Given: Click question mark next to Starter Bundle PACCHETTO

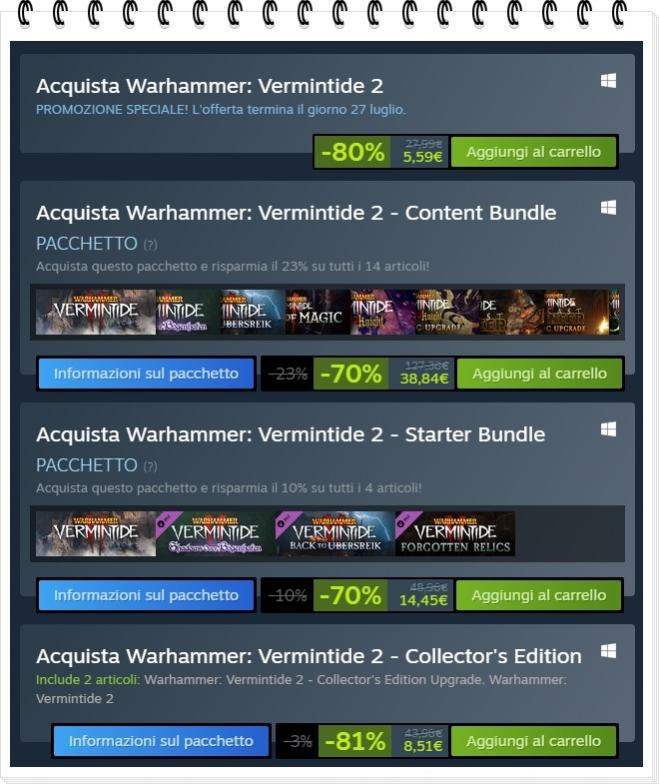Looking at the screenshot, I should pos(150,466).
